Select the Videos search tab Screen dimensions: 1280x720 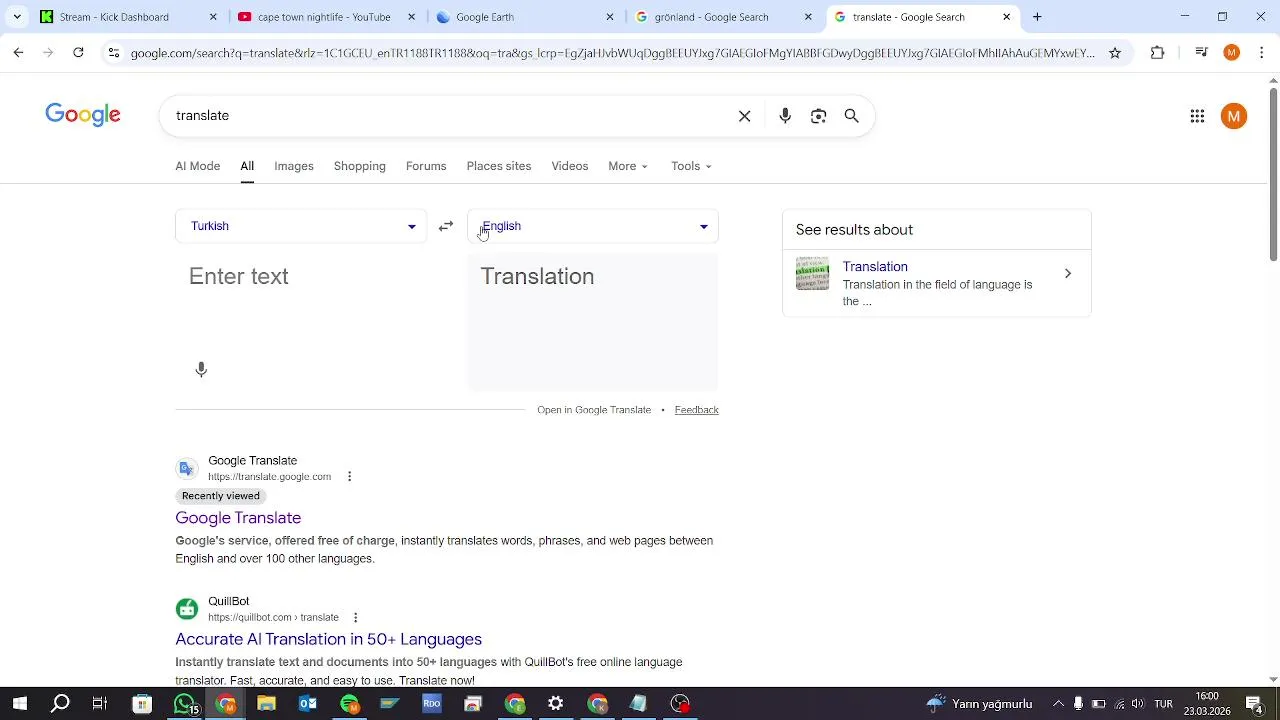(x=570, y=166)
